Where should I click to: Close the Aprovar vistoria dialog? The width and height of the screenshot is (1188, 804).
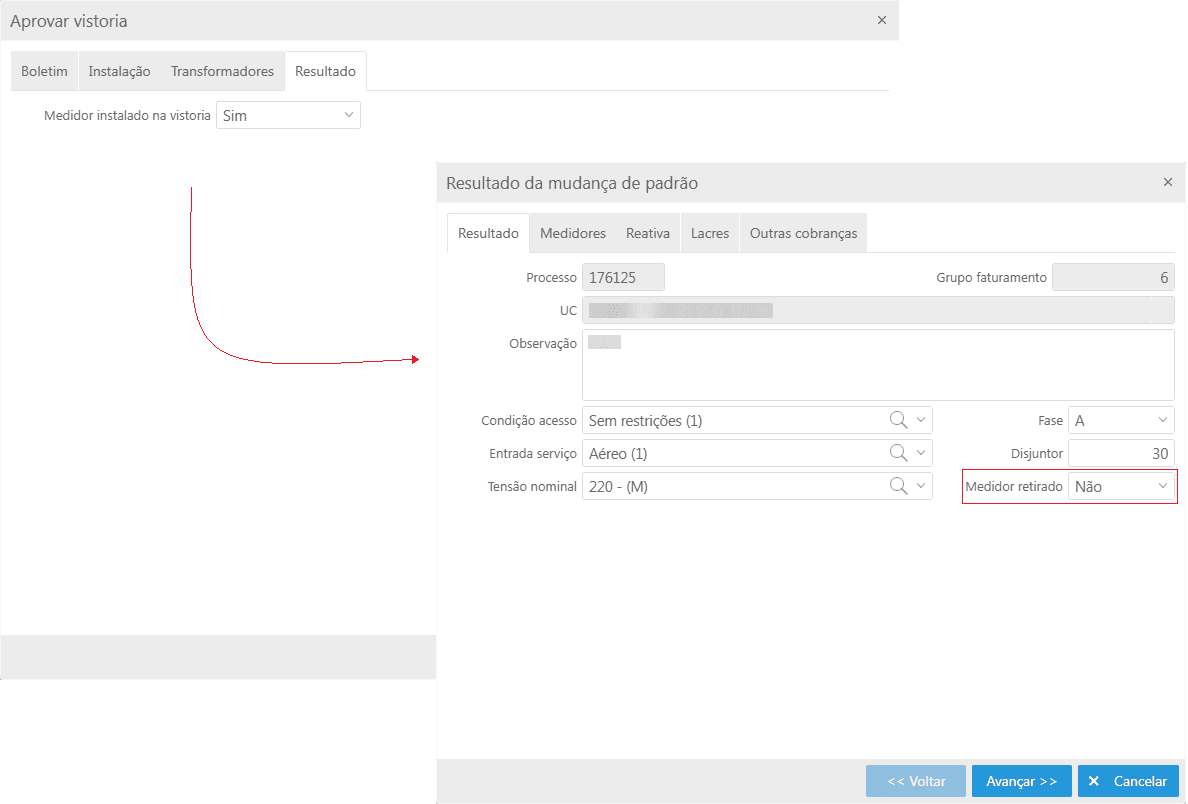(881, 20)
